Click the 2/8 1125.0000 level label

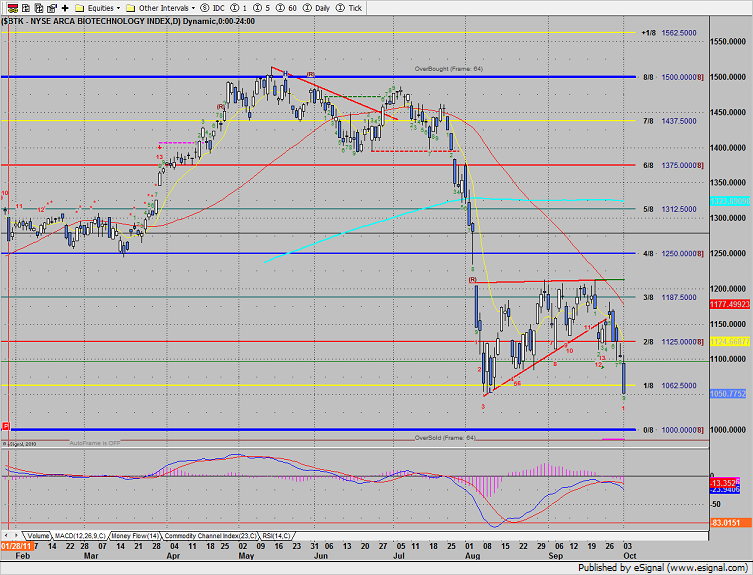click(673, 342)
